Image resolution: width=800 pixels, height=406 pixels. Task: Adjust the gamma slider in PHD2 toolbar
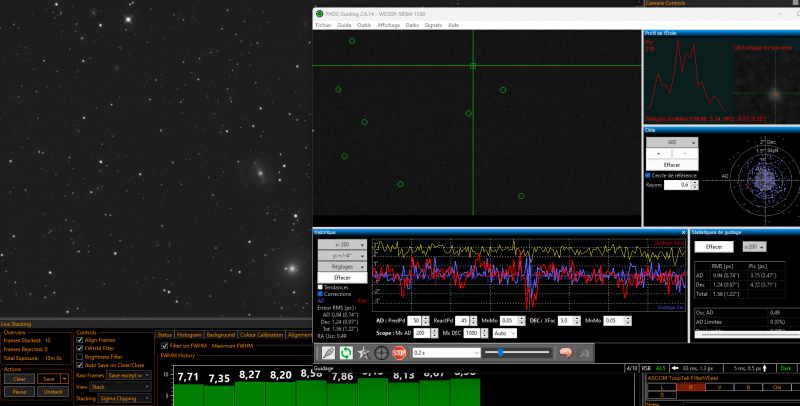click(x=517, y=352)
